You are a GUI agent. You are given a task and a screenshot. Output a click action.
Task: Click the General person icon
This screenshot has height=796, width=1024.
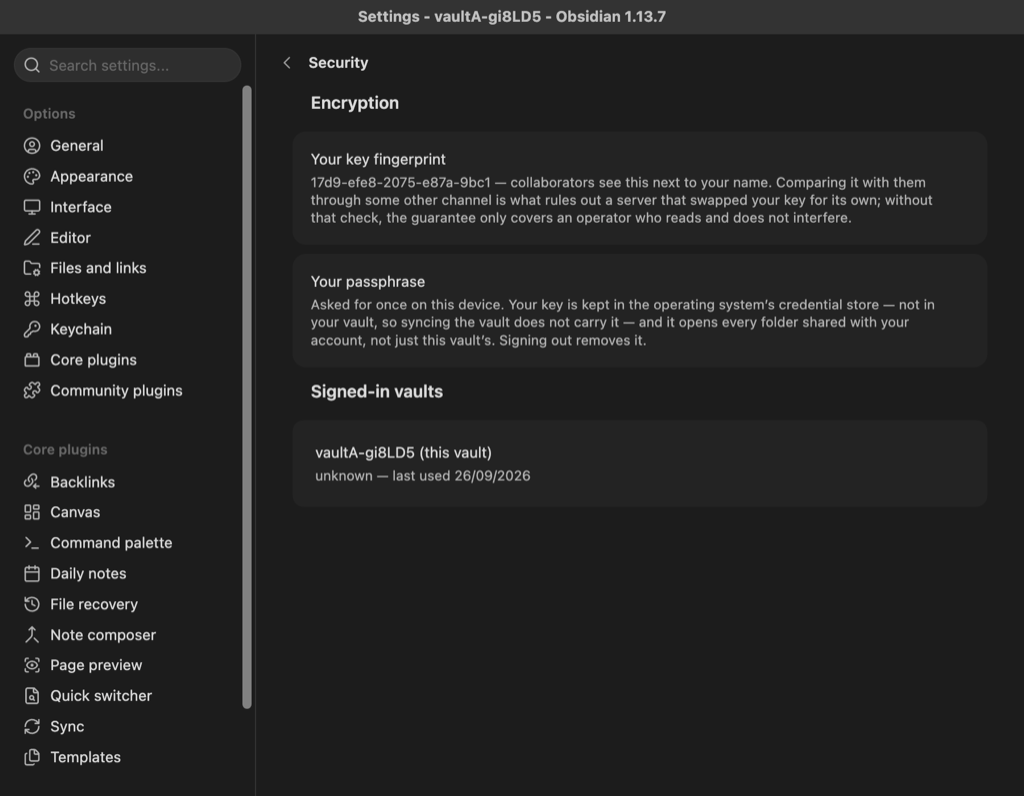tap(32, 146)
